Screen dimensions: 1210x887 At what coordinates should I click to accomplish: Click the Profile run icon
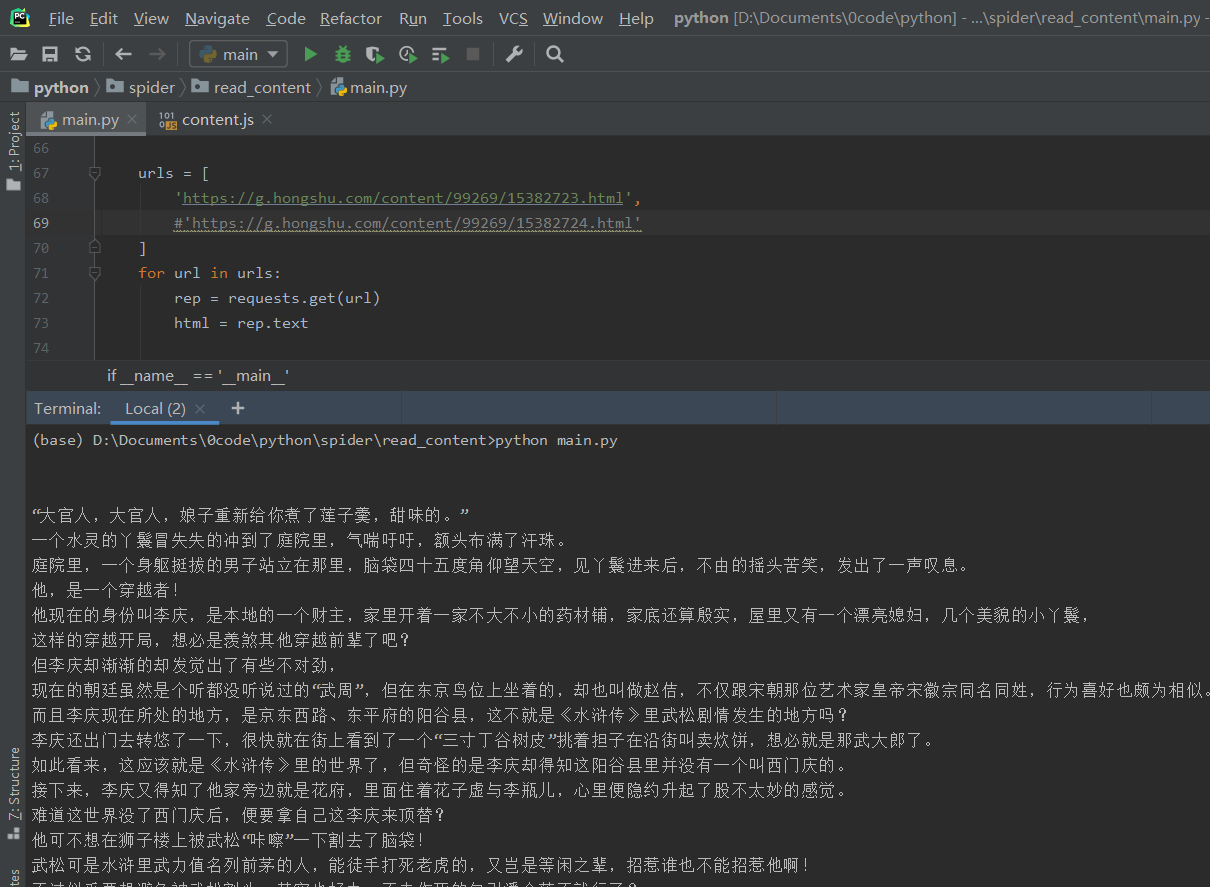[x=407, y=54]
